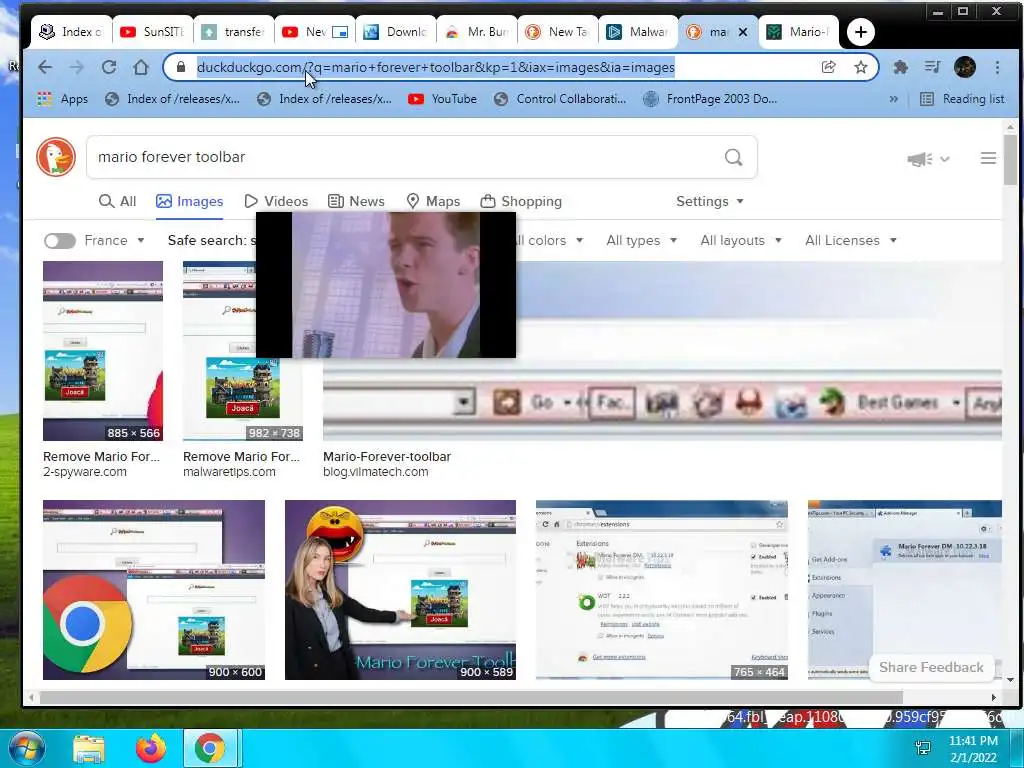Open the Extensions puzzle menu

(901, 67)
